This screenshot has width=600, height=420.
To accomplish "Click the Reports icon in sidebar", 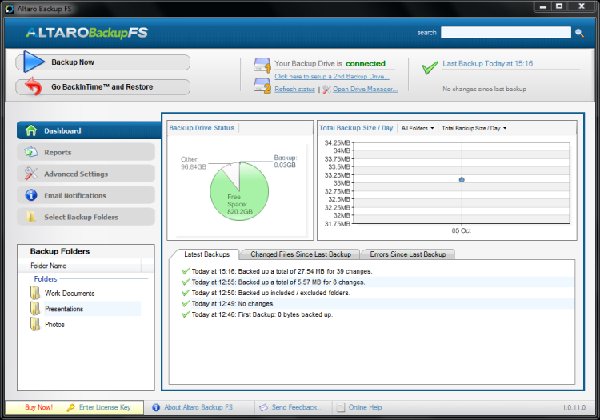I will tap(31, 152).
